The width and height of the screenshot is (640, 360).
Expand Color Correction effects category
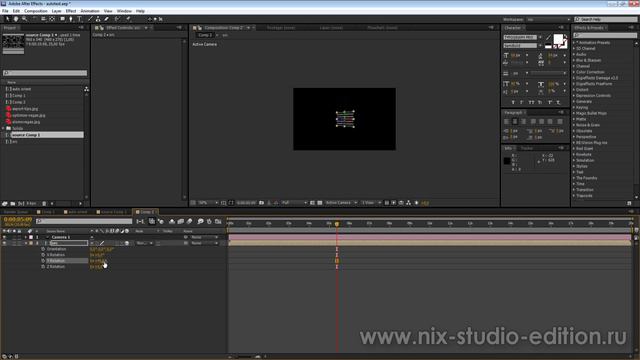coord(574,72)
